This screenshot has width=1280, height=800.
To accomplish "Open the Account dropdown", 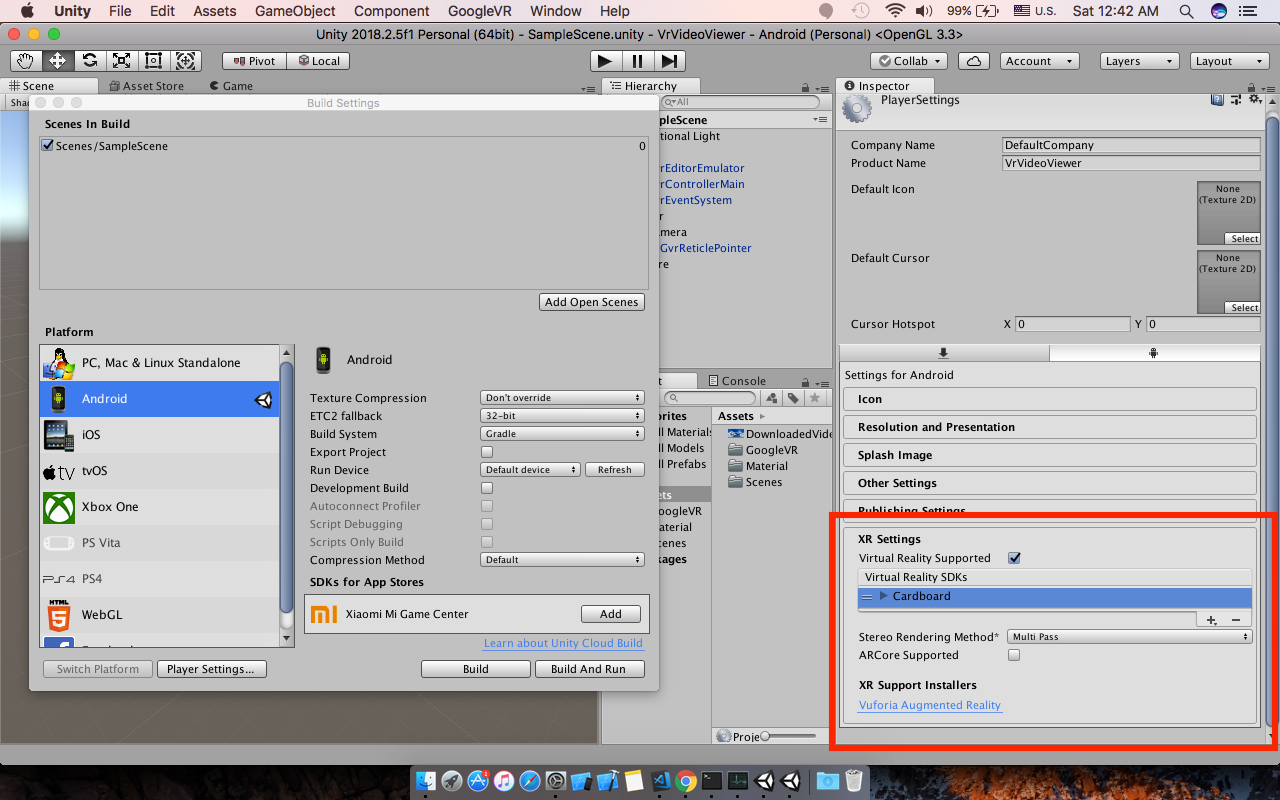I will [x=1039, y=61].
